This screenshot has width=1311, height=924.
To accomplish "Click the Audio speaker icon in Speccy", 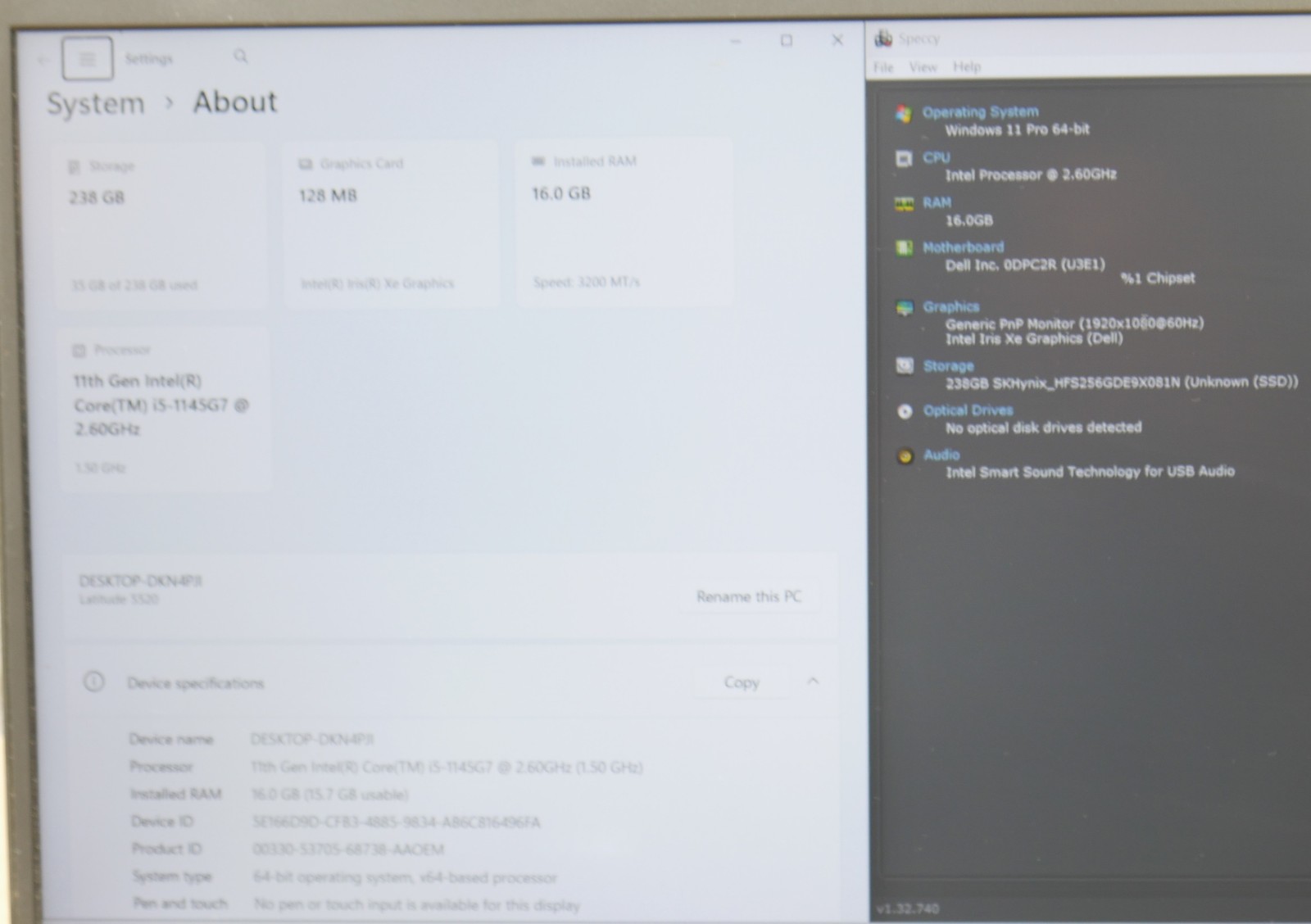I will click(905, 456).
